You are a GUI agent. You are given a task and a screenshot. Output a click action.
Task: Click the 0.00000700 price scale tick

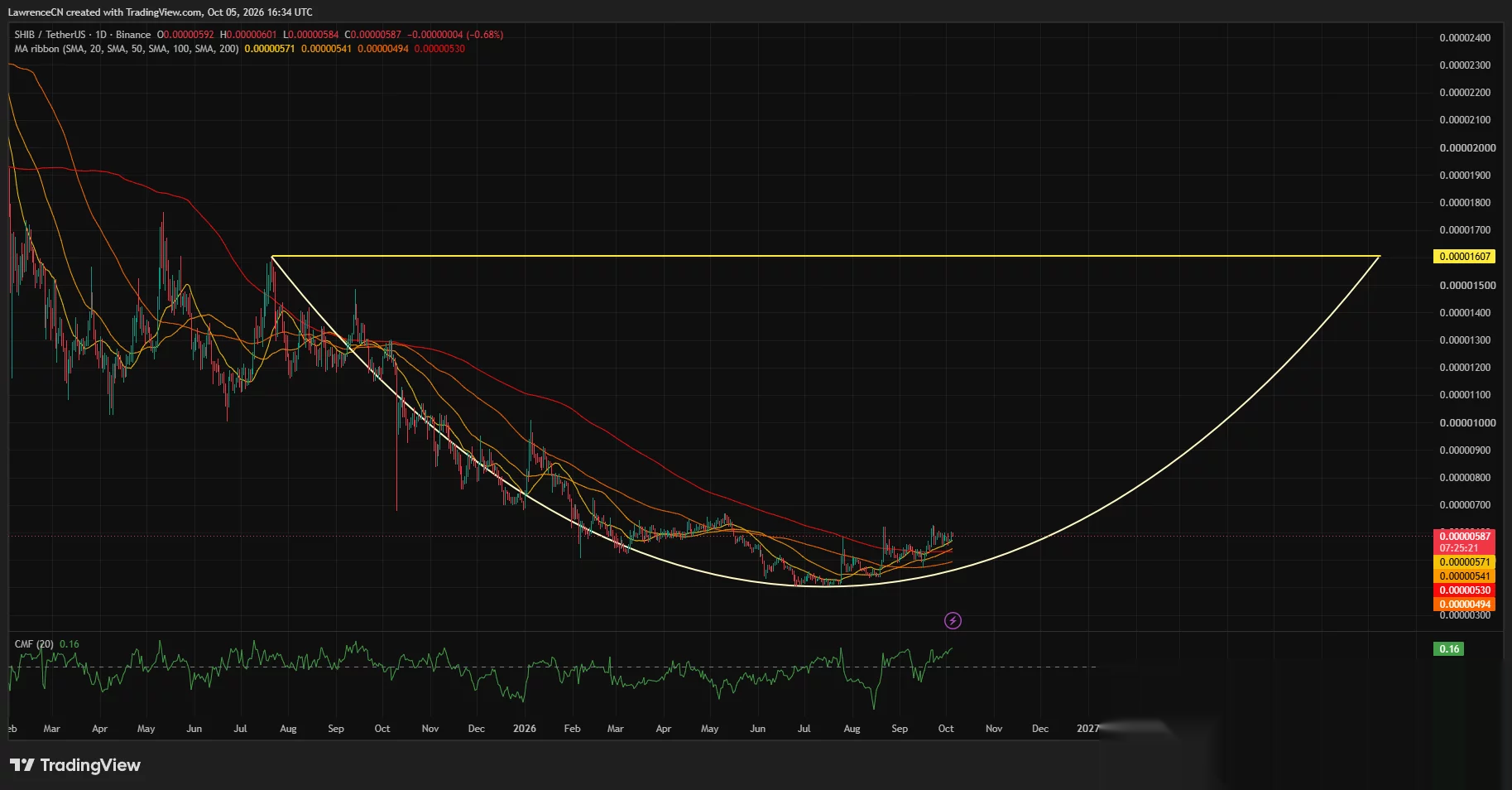click(1465, 505)
